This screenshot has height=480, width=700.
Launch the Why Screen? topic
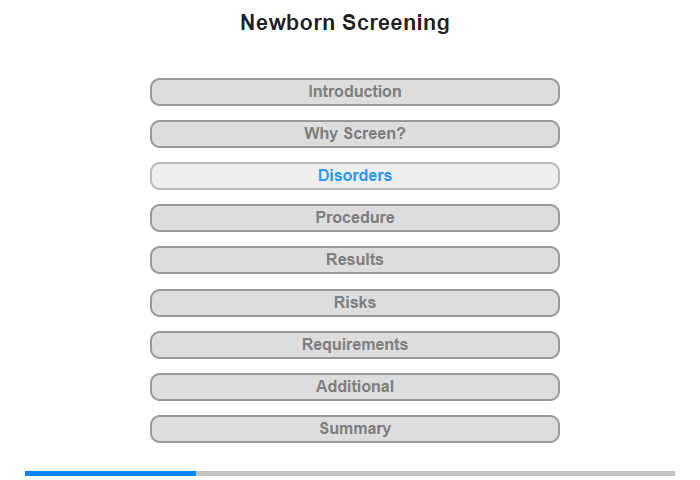(x=355, y=134)
